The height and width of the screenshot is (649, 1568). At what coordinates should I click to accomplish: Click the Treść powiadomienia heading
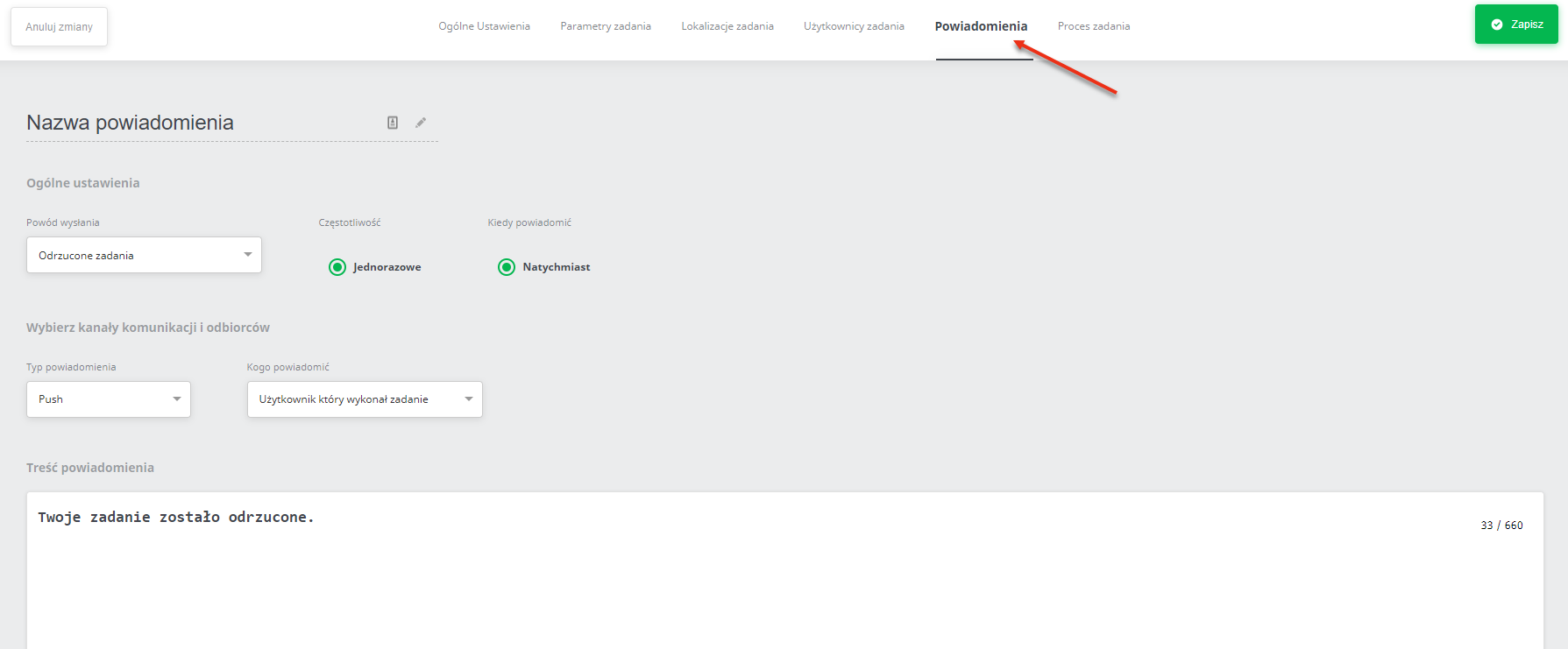[x=90, y=468]
